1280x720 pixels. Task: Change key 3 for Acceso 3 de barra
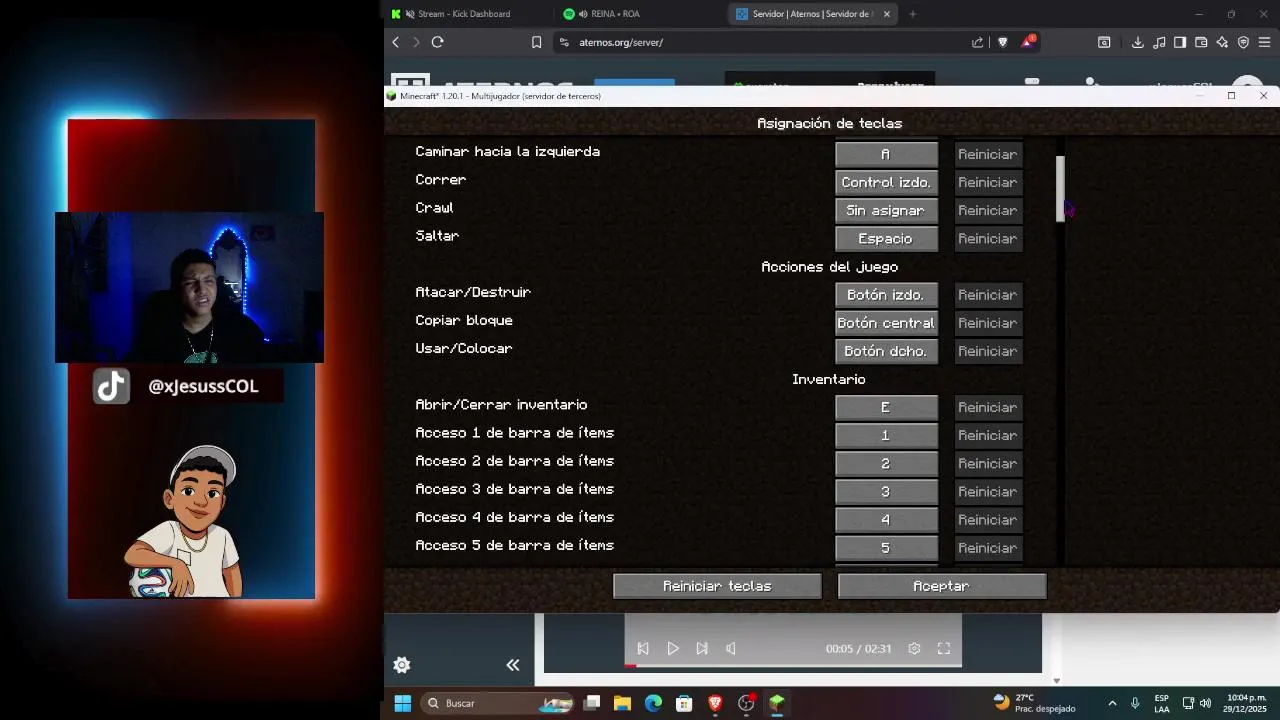[x=886, y=491]
